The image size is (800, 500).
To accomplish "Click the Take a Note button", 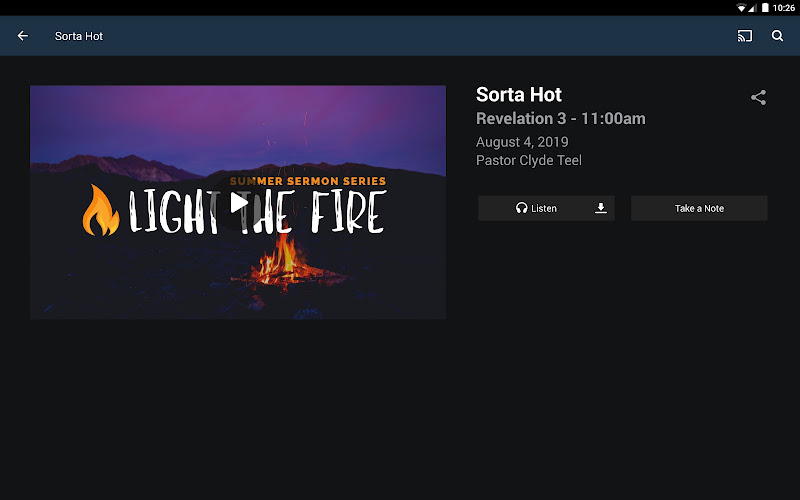I will tap(699, 208).
